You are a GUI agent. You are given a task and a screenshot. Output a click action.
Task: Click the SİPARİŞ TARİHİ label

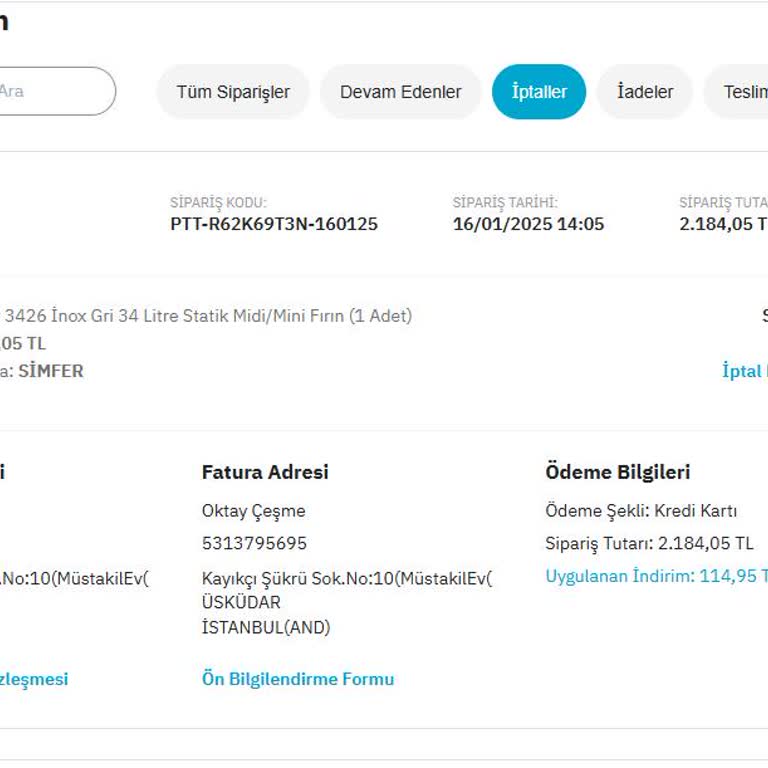pyautogui.click(x=505, y=202)
